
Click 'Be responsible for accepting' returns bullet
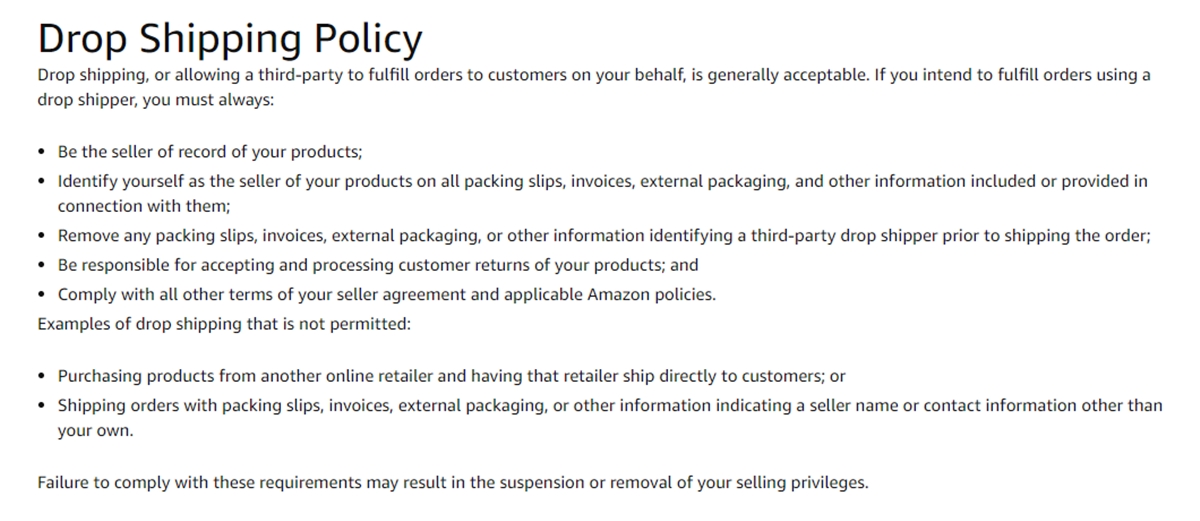378,265
